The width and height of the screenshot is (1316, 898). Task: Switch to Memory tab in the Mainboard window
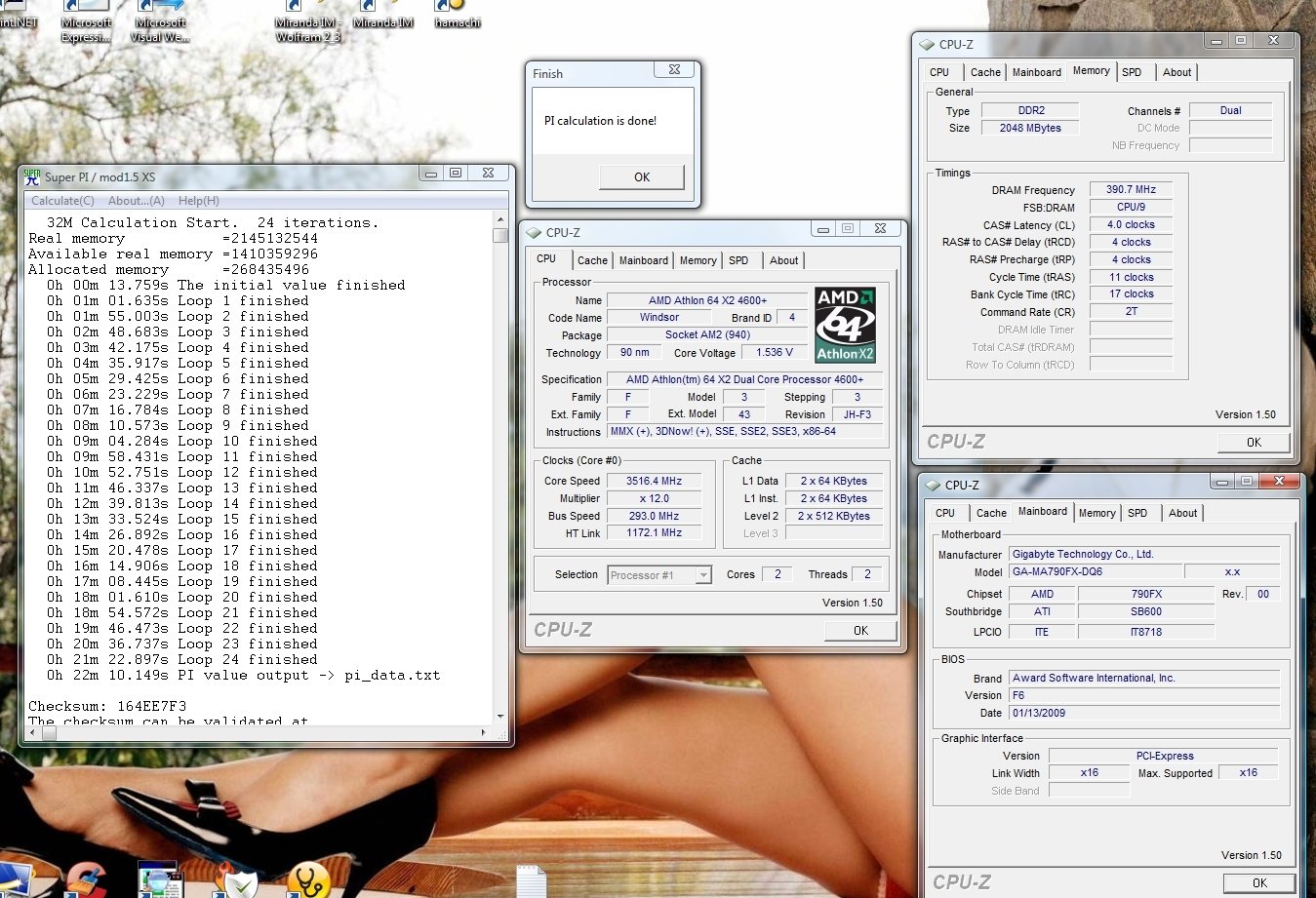(x=1097, y=513)
